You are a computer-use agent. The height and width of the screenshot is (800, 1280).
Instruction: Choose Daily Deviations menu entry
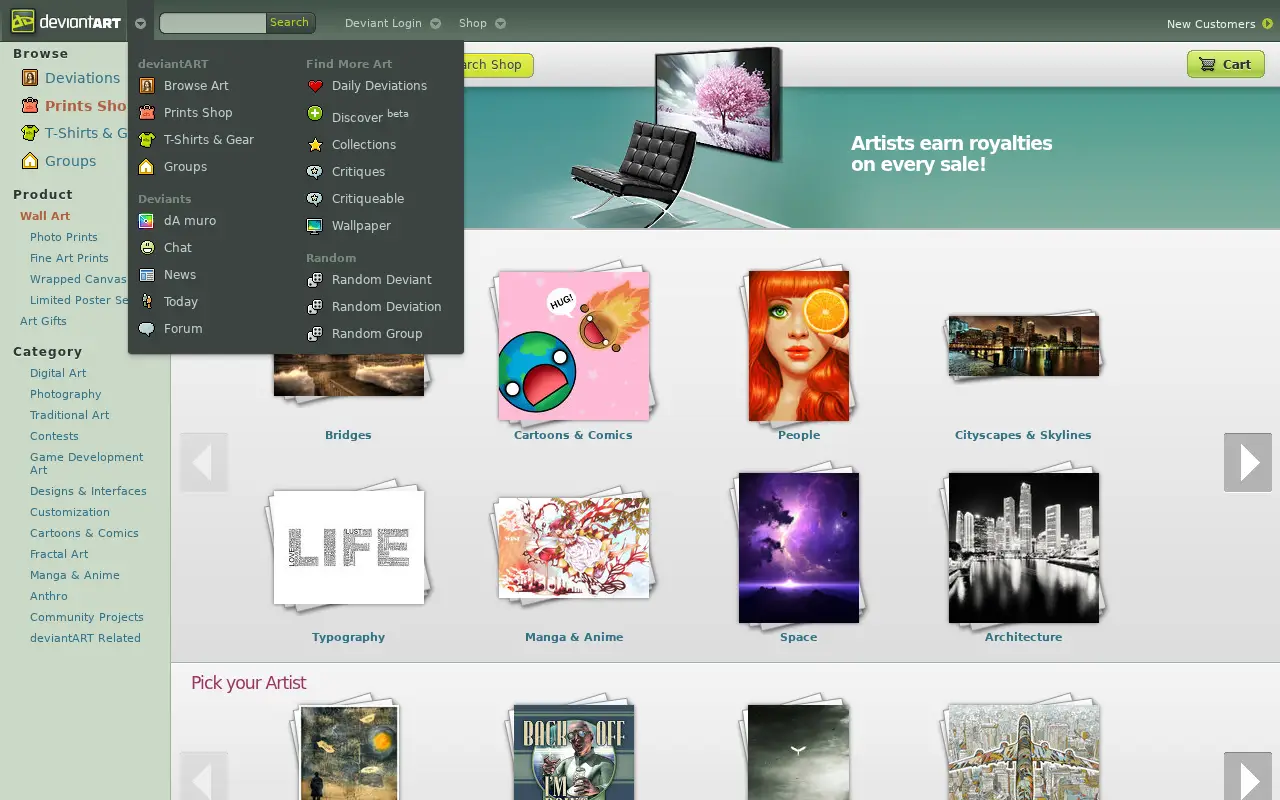(x=379, y=86)
